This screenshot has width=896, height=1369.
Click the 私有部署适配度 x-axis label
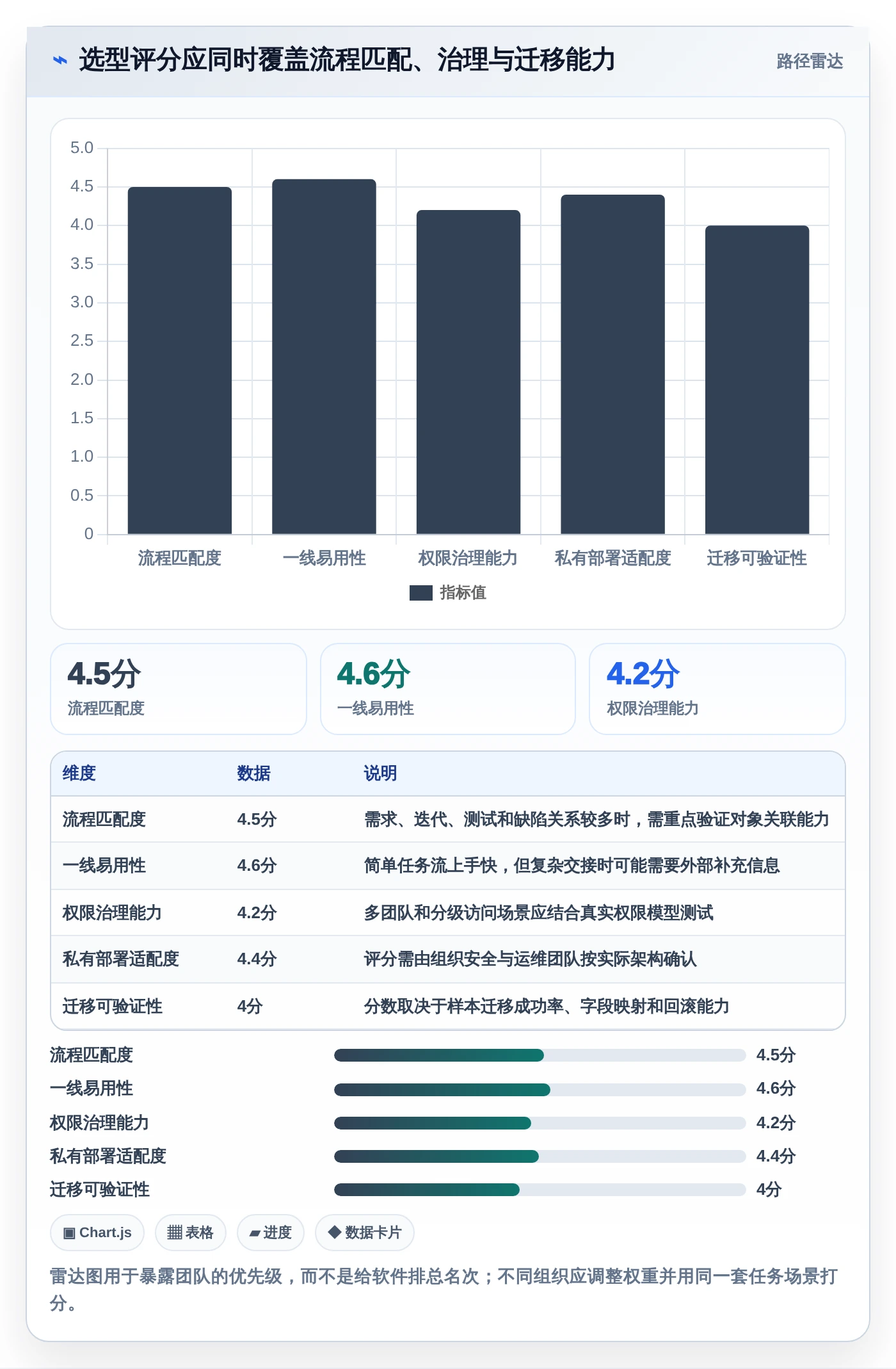[x=612, y=558]
